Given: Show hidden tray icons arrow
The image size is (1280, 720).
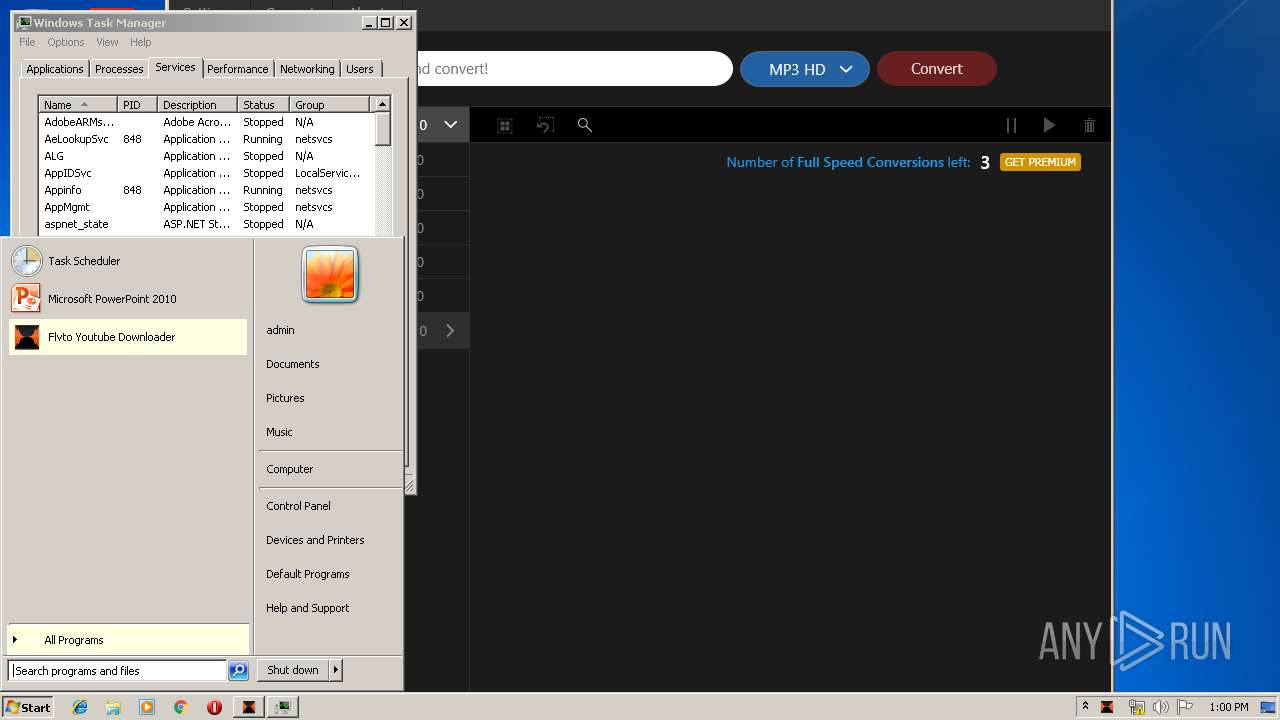Looking at the screenshot, I should pos(1085,707).
